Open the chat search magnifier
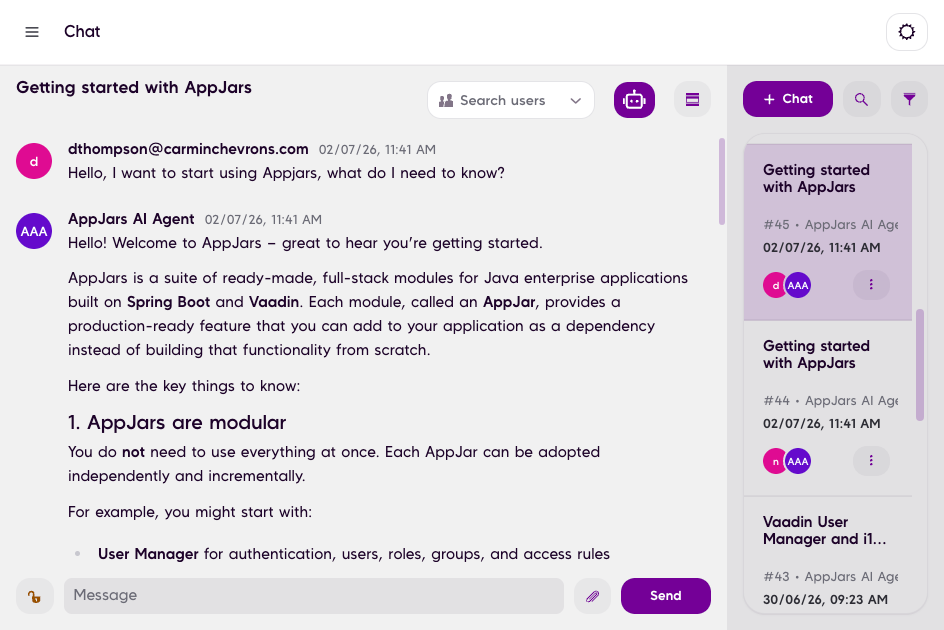The image size is (944, 630). (x=862, y=99)
